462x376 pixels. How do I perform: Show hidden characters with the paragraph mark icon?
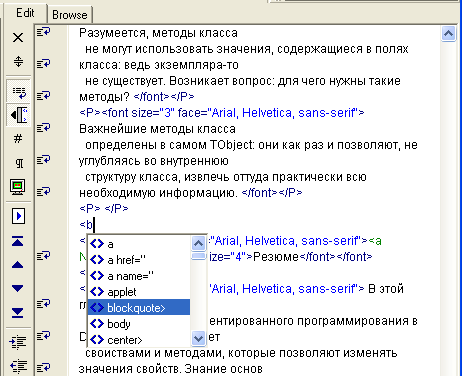19,163
